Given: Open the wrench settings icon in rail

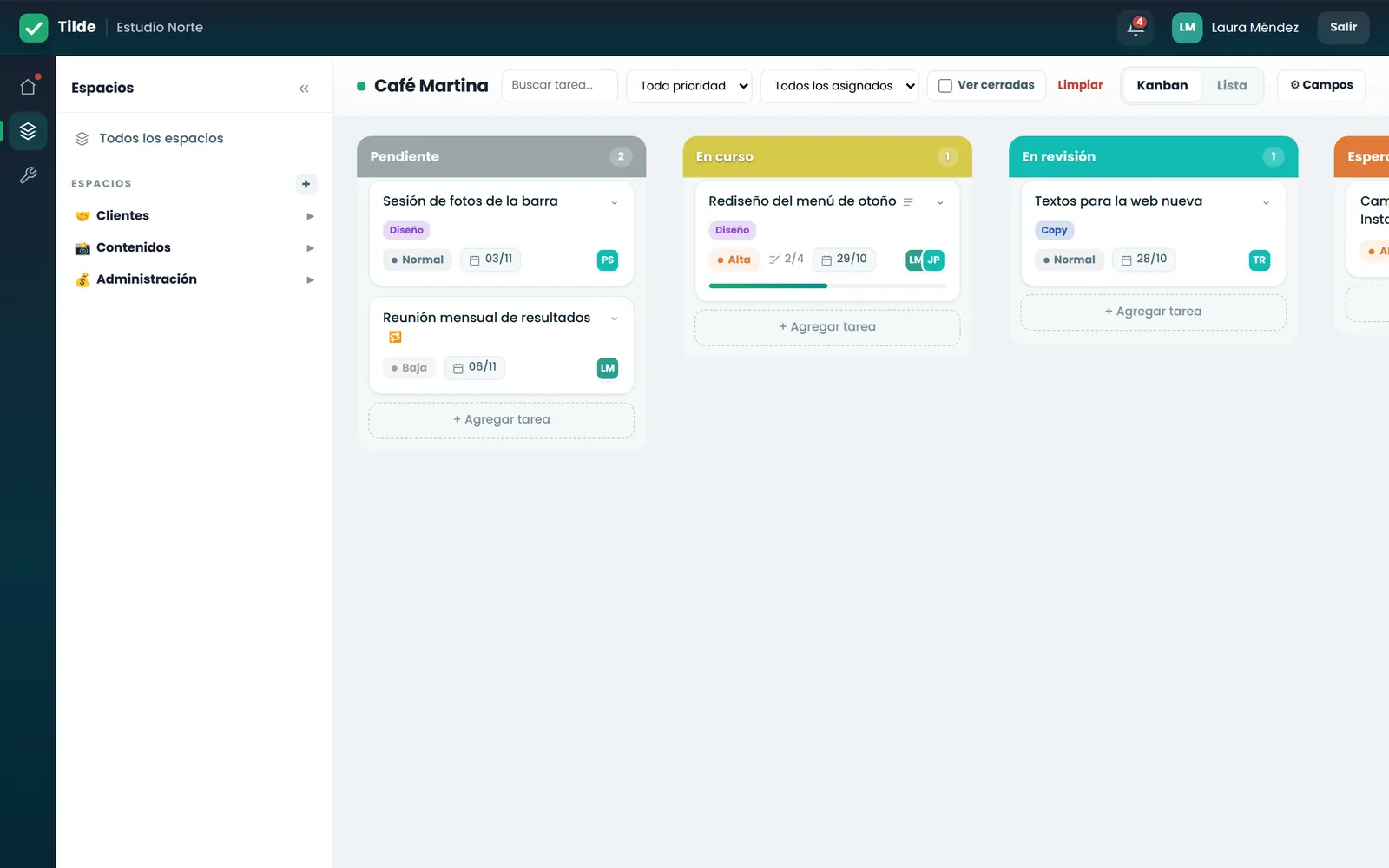Looking at the screenshot, I should (x=28, y=175).
